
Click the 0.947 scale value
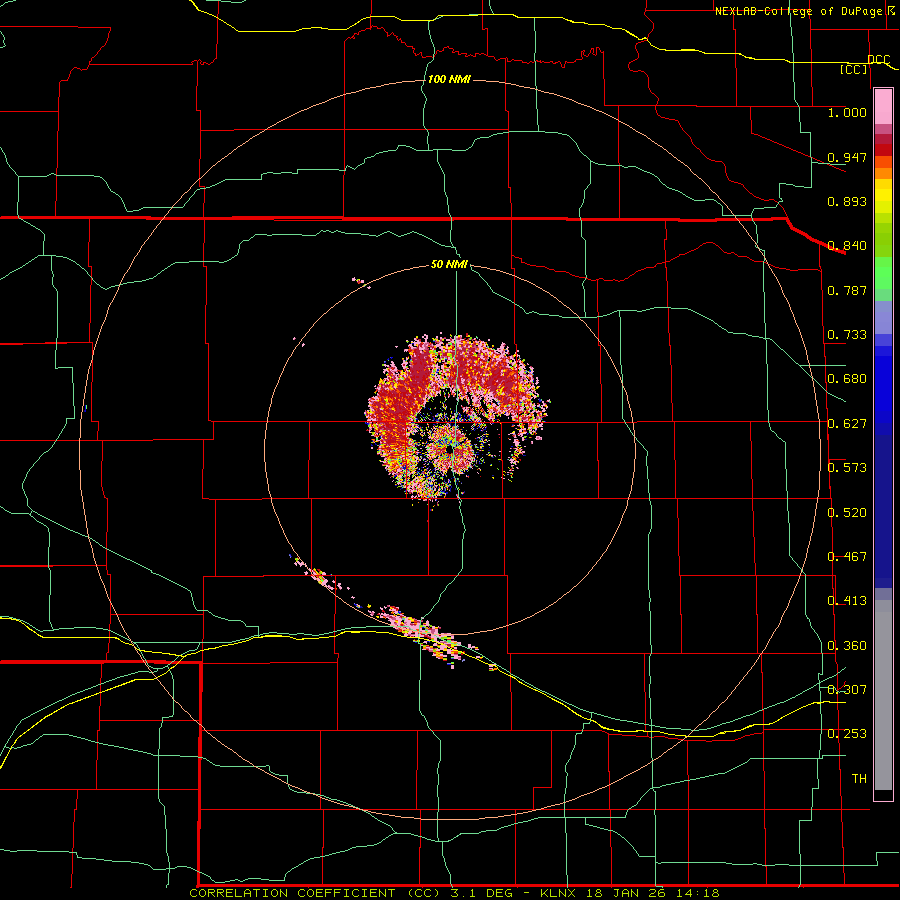coord(847,157)
